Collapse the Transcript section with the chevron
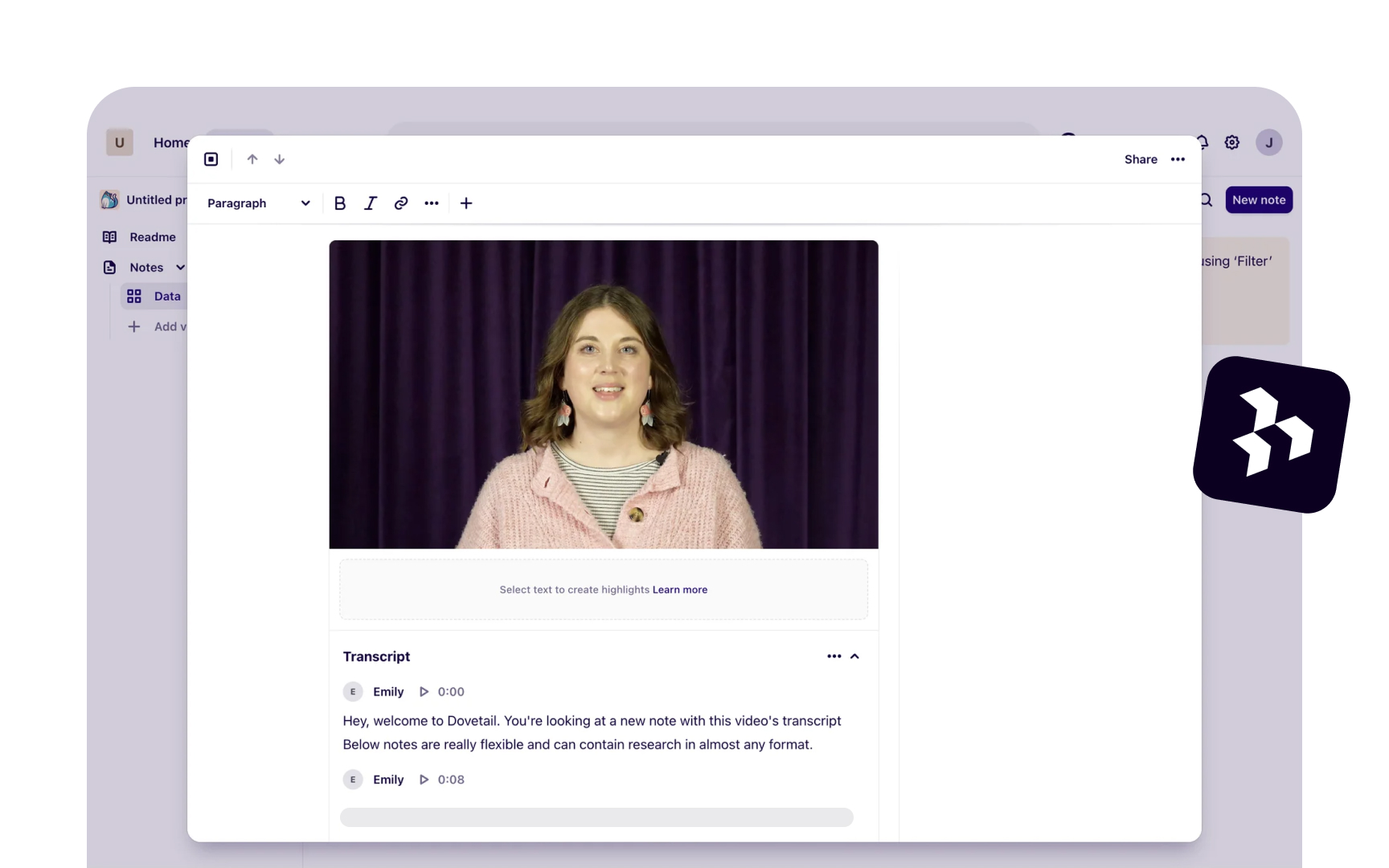Viewport: 1389px width, 868px height. click(854, 656)
